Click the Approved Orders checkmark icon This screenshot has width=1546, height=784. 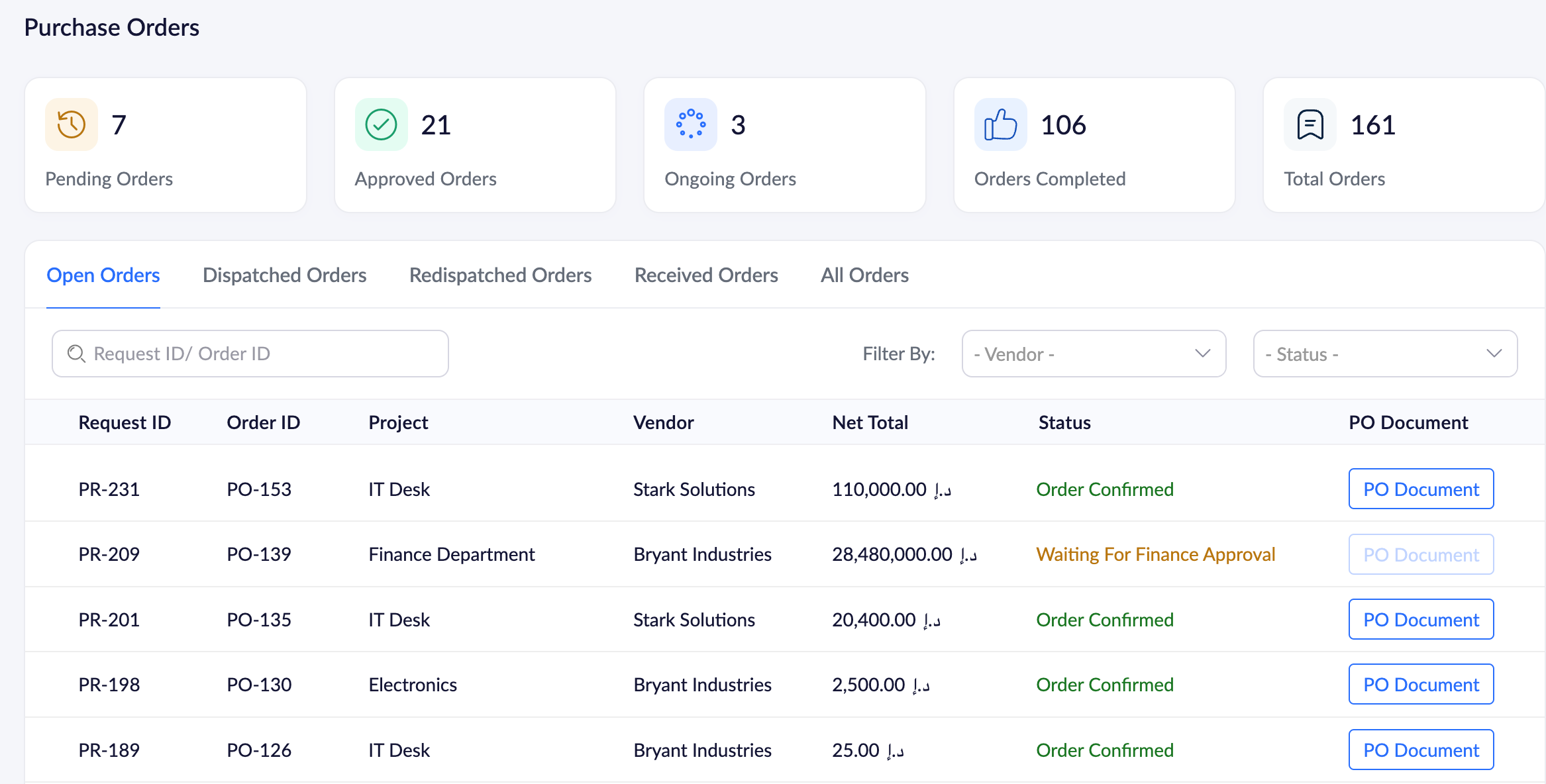pos(381,124)
